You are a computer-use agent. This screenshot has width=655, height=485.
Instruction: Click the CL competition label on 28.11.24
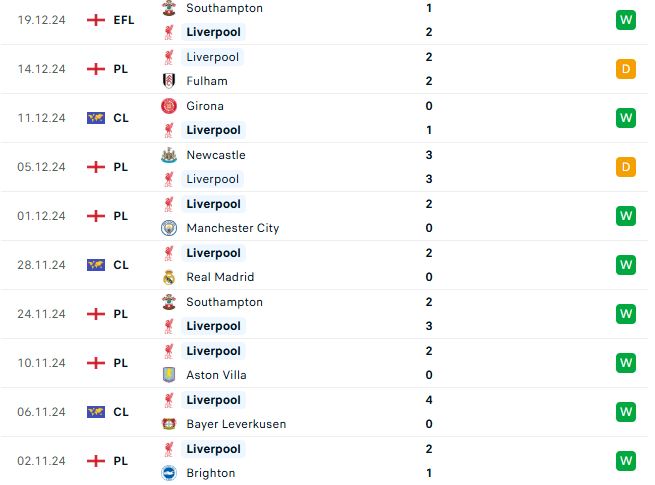[121, 265]
